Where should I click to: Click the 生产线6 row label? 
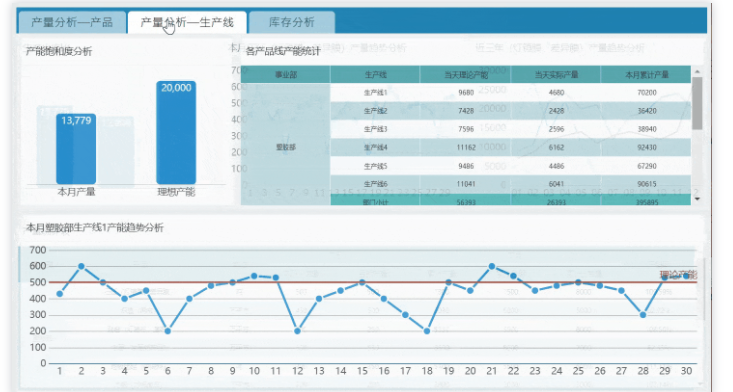tap(375, 184)
